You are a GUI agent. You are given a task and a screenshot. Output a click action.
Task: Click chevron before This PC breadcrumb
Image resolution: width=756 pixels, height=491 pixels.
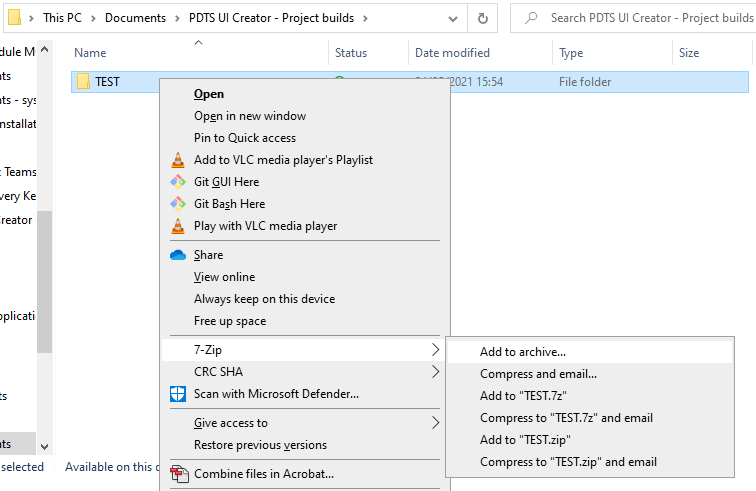[31, 18]
